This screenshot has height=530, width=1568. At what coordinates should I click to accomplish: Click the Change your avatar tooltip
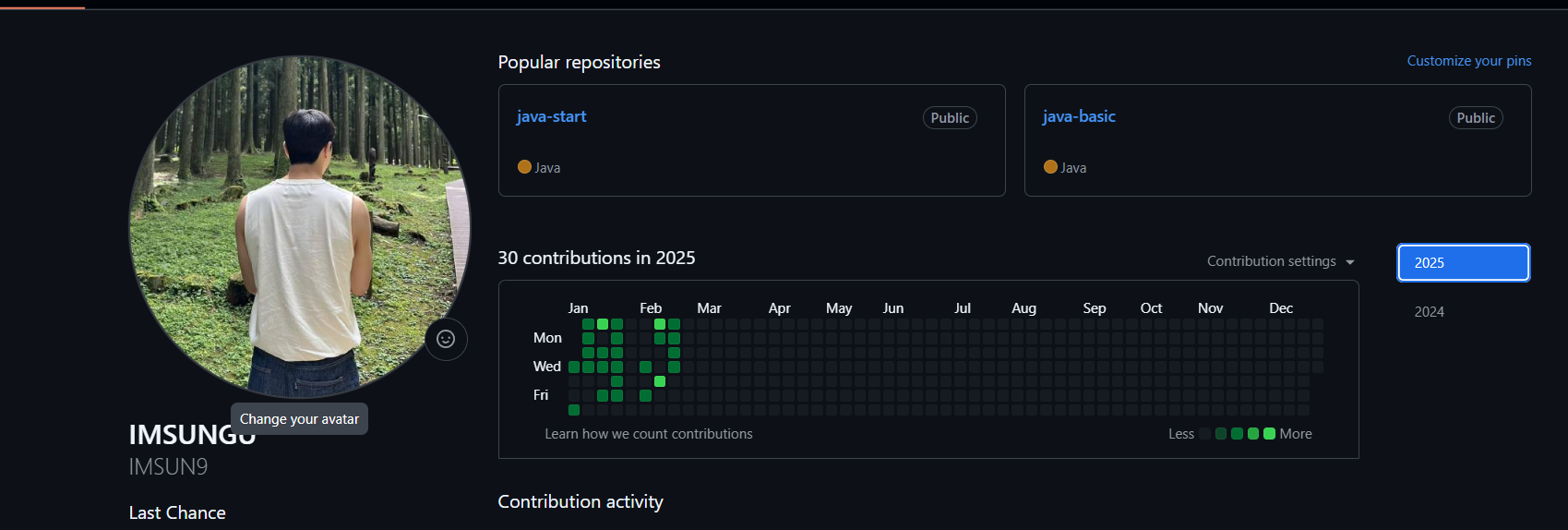click(299, 419)
